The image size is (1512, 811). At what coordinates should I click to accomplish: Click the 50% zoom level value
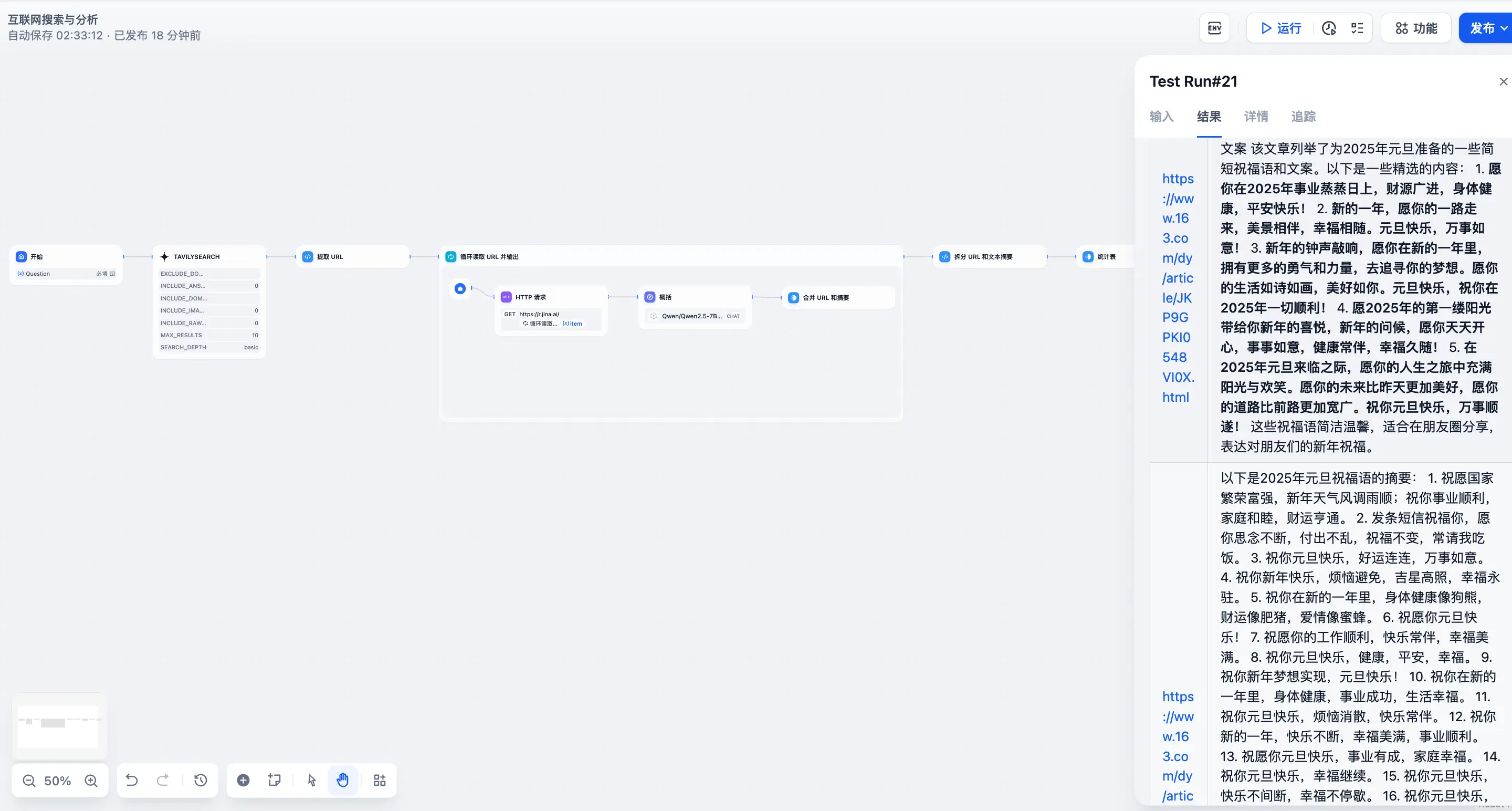(x=58, y=781)
